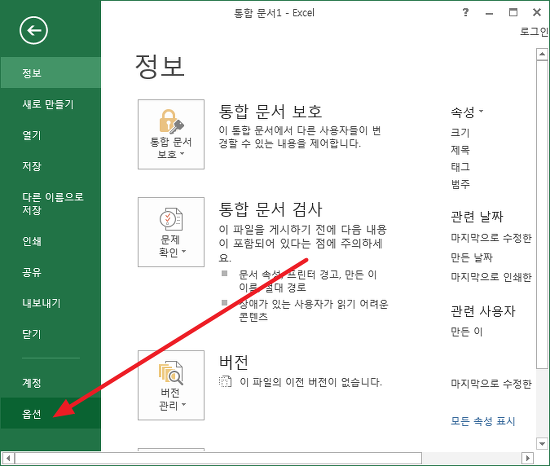The height and width of the screenshot is (466, 550).
Task: Click 이 파일의 이전 버전이 없습니다 text
Action: (310, 382)
